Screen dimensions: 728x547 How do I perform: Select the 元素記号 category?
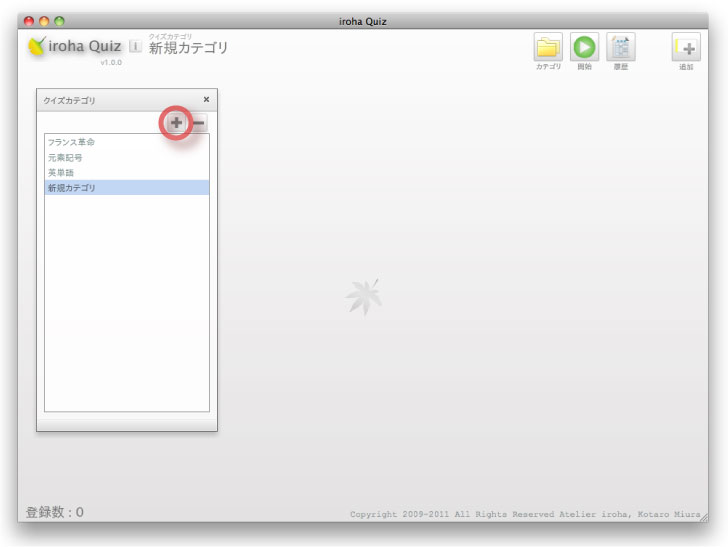[66, 158]
